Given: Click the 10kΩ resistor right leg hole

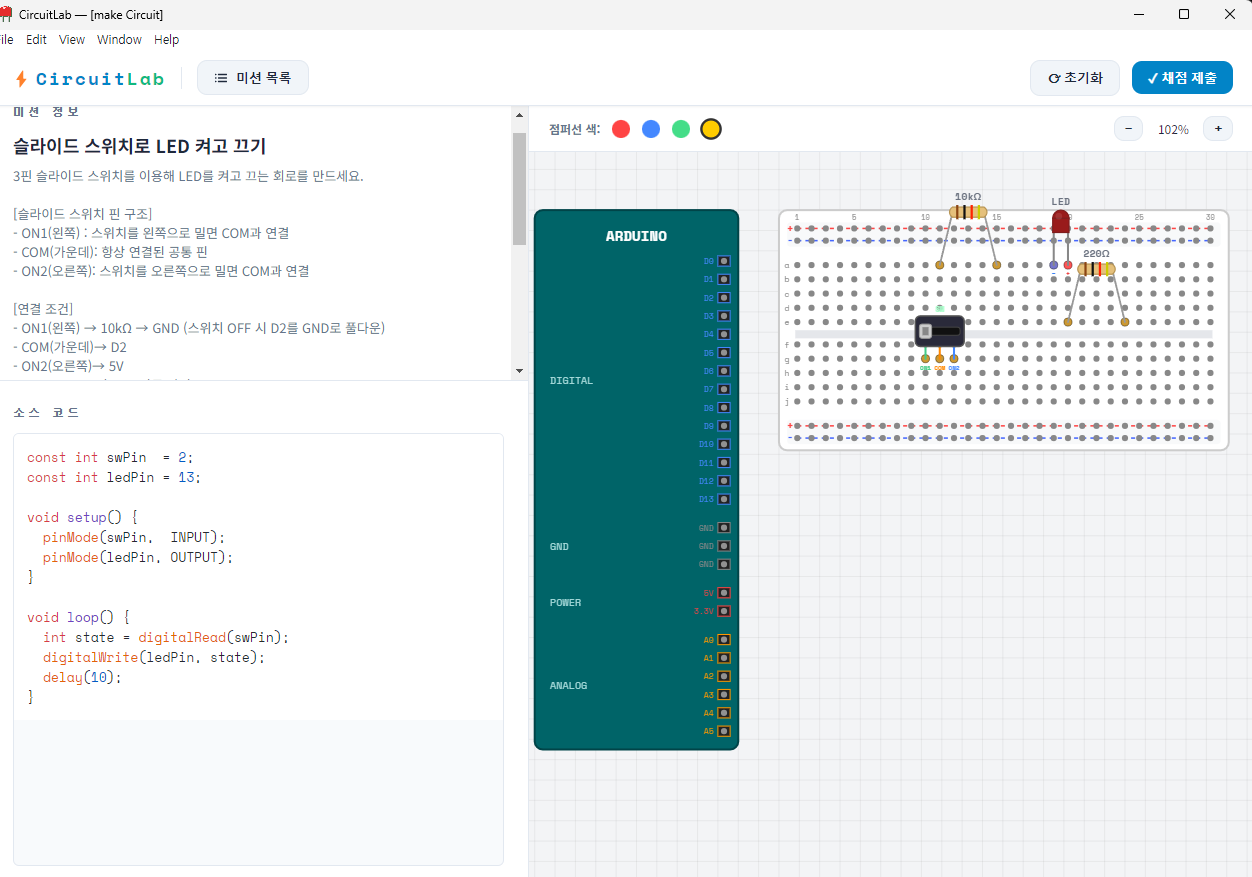Looking at the screenshot, I should coord(997,265).
